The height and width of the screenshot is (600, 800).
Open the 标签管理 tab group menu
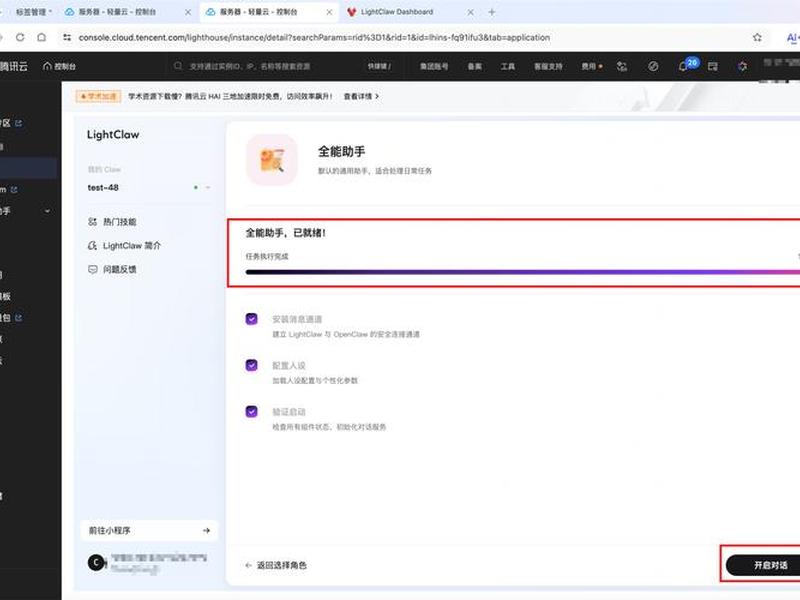point(34,12)
